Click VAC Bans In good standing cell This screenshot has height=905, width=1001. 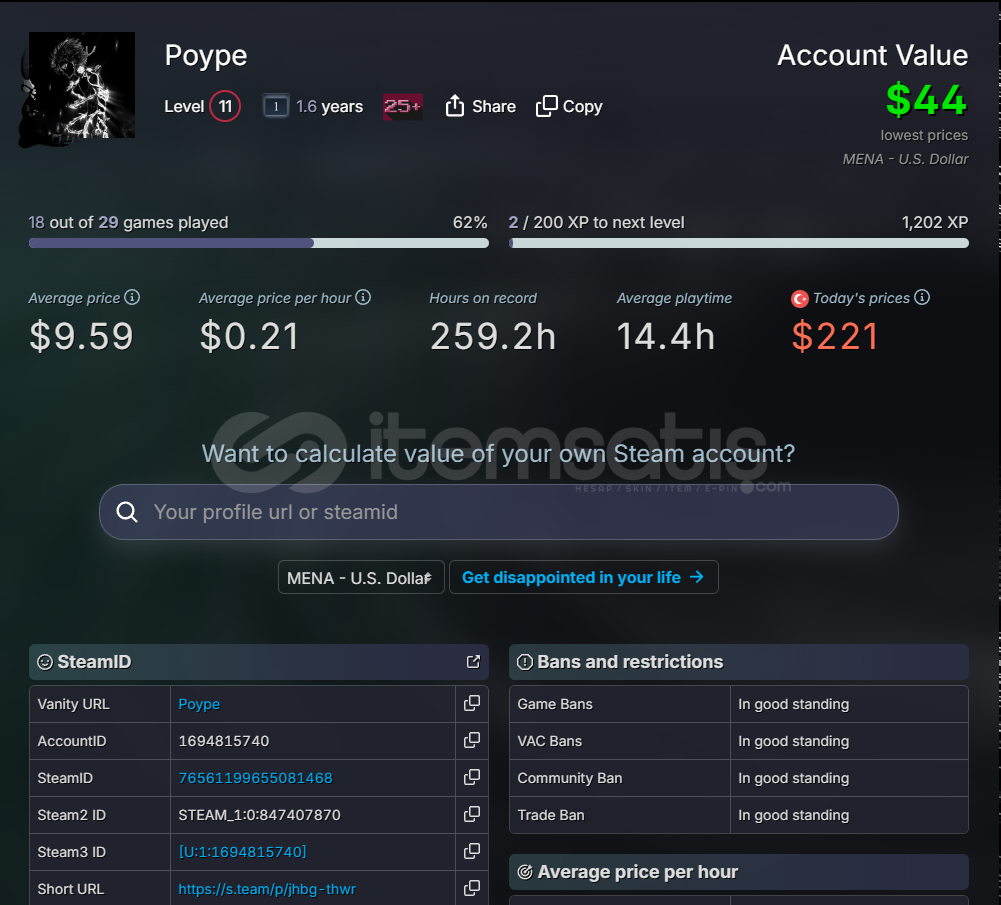coord(849,741)
